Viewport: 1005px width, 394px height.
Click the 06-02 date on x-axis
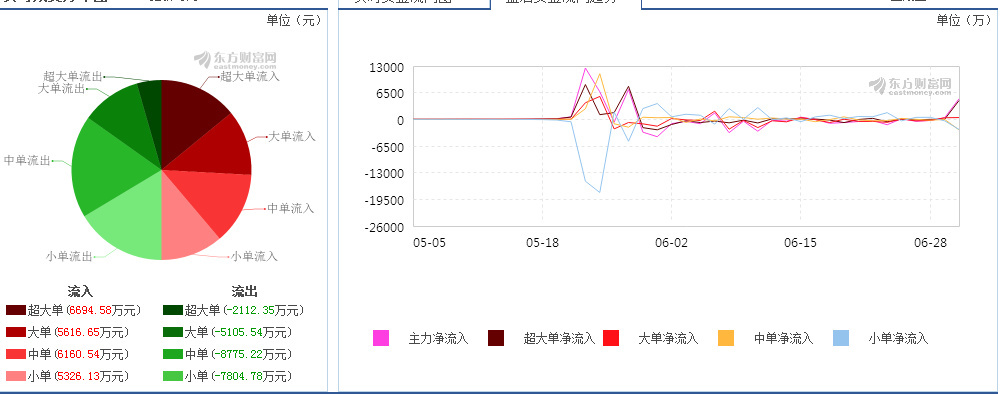(671, 243)
